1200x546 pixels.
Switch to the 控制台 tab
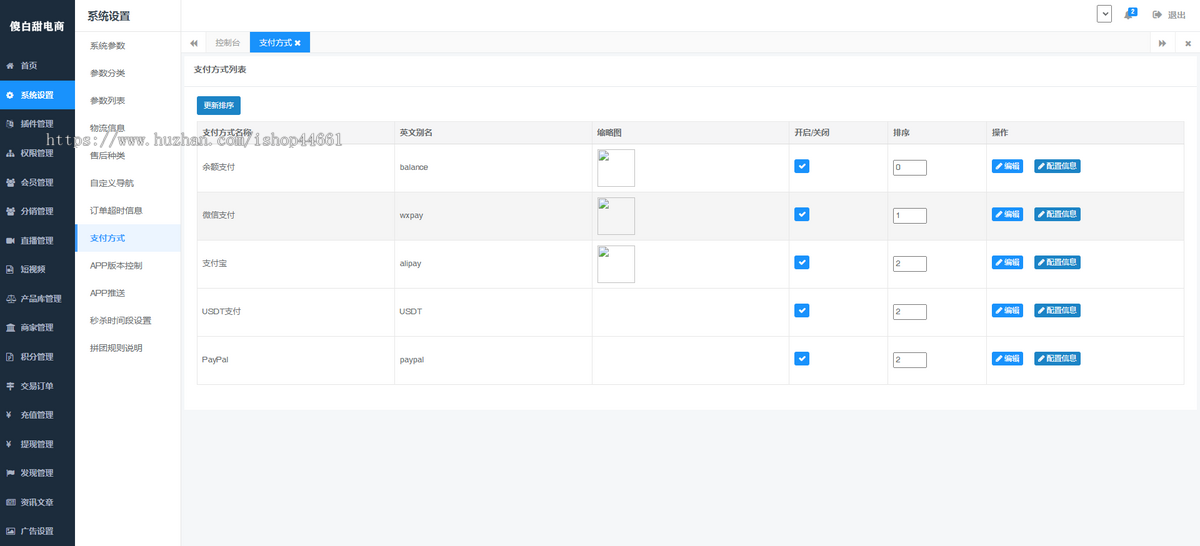click(227, 43)
